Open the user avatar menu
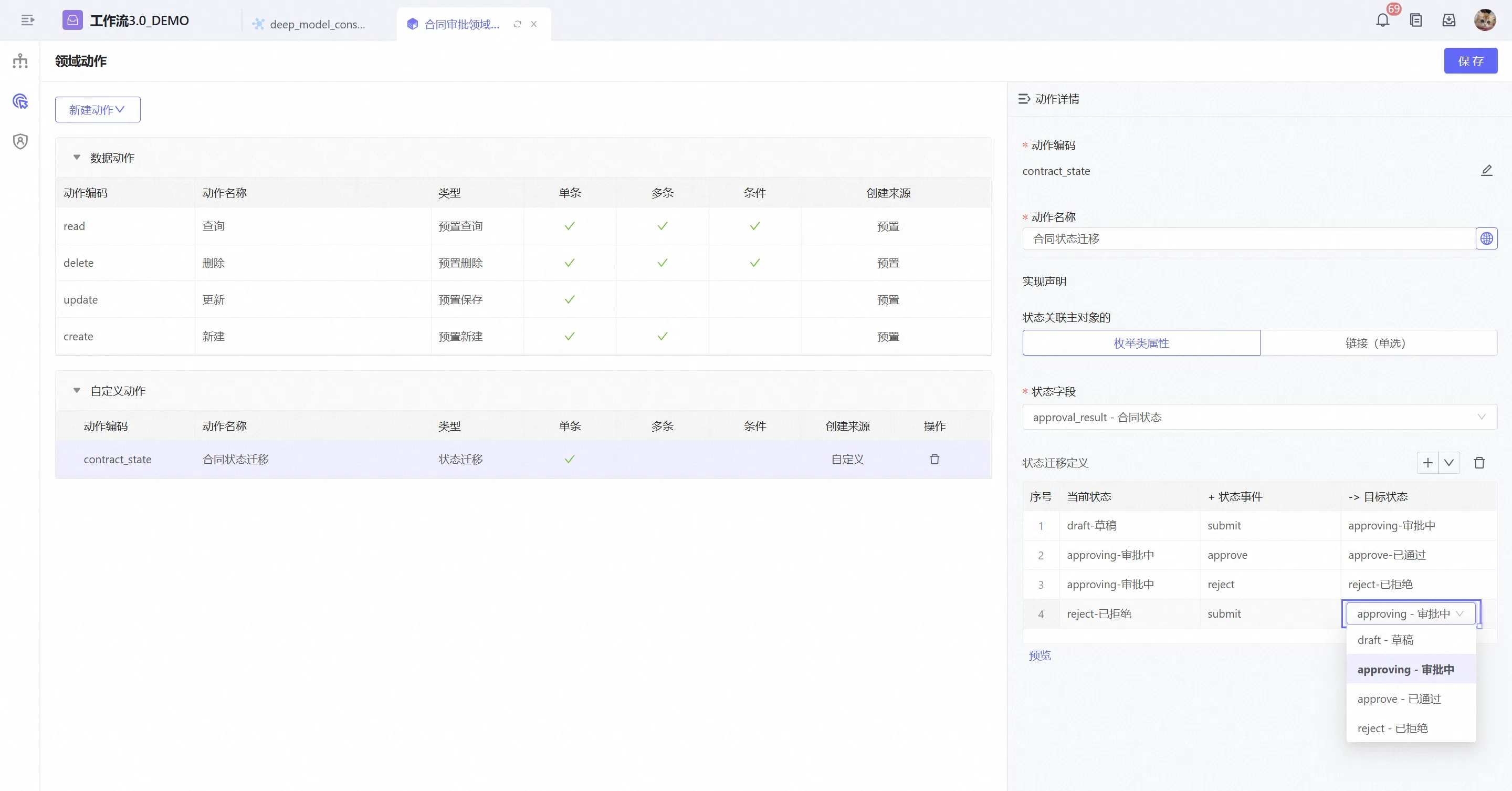1512x791 pixels. pos(1485,20)
